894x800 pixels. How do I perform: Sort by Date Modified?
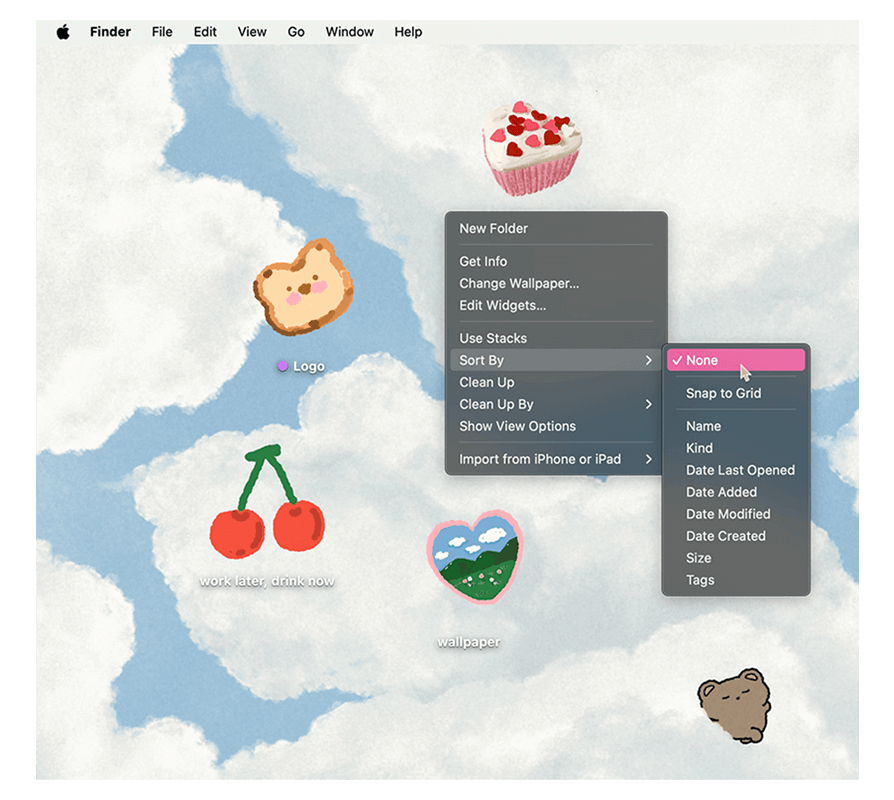(x=735, y=514)
